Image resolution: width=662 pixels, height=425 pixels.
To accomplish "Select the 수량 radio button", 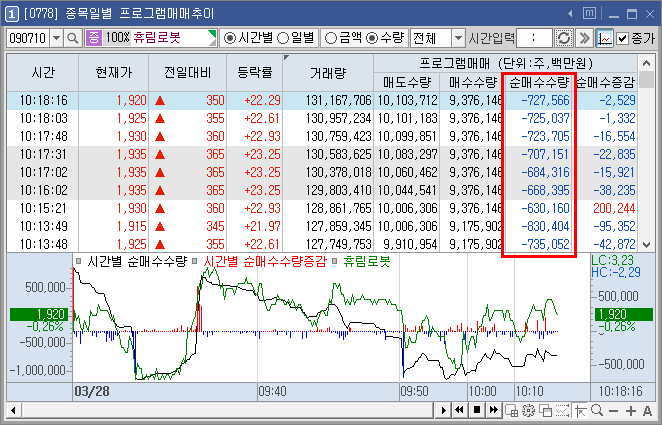I will (x=372, y=38).
